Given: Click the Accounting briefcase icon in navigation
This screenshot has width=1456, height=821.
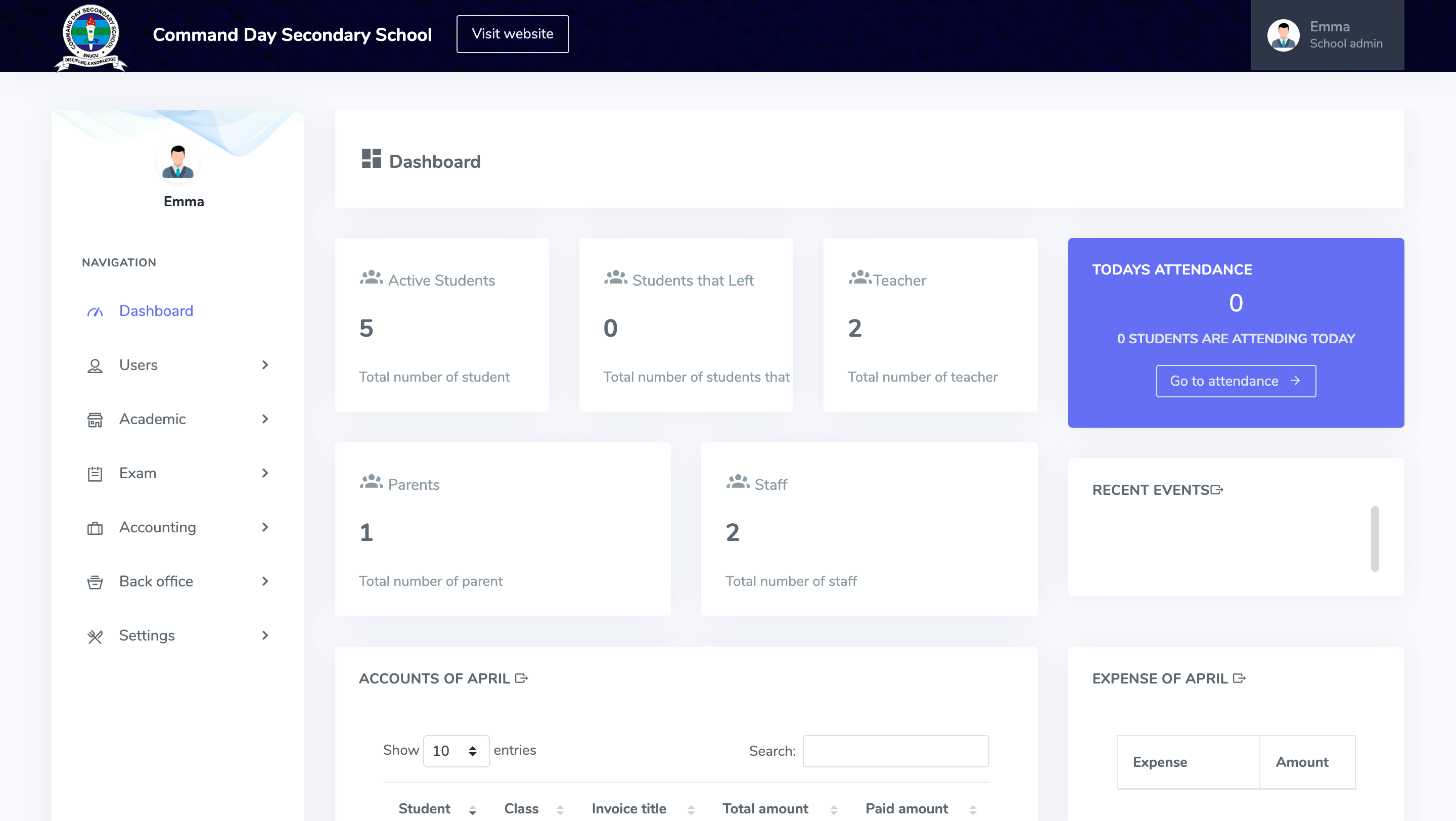Looking at the screenshot, I should click(95, 528).
